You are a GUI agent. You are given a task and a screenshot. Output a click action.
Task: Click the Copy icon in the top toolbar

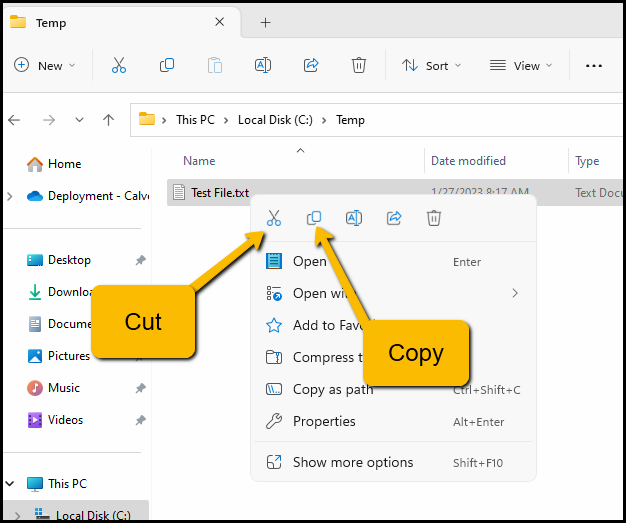(x=167, y=65)
